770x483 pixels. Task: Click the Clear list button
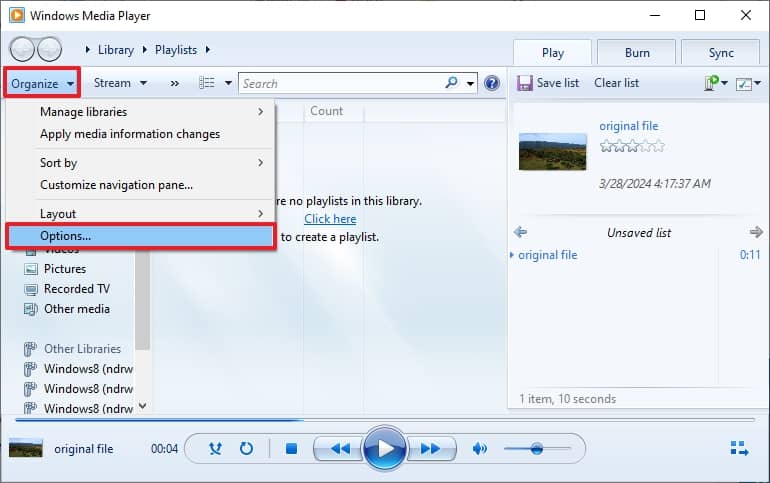pyautogui.click(x=616, y=83)
